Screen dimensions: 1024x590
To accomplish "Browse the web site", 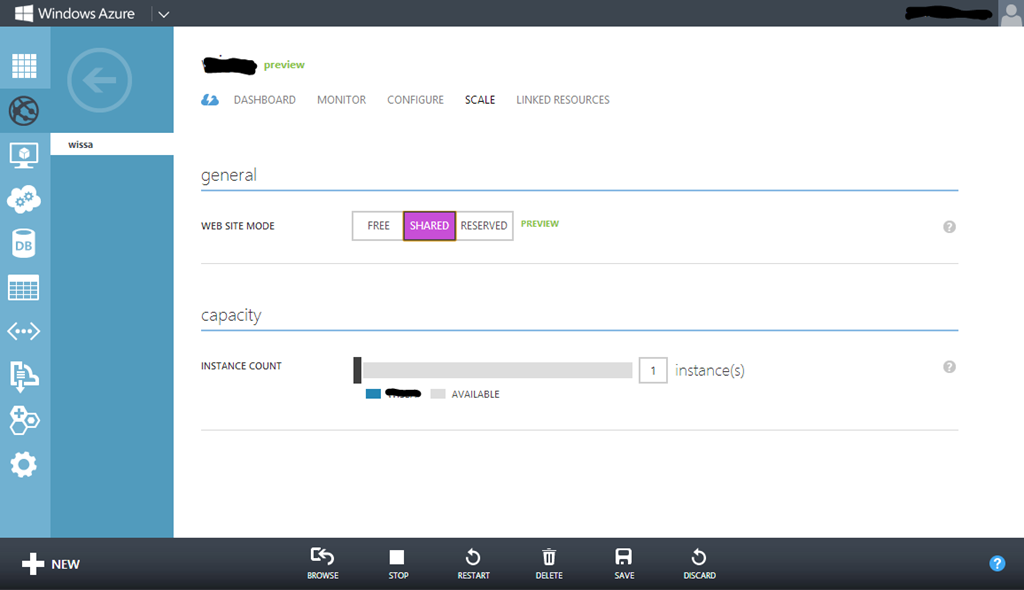I will pyautogui.click(x=323, y=564).
